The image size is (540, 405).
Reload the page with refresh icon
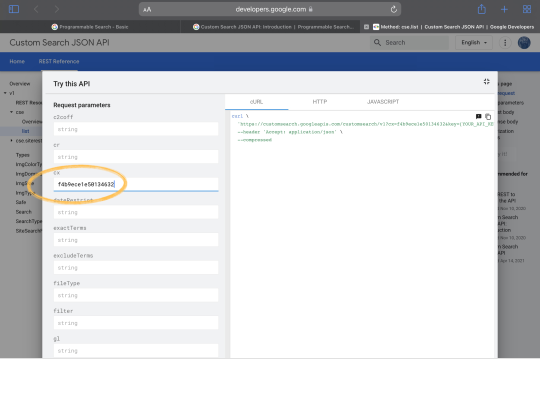(x=394, y=9)
